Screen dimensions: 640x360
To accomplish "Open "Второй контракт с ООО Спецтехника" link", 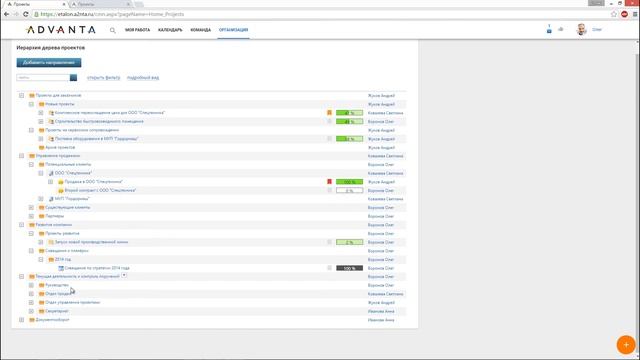I will point(100,190).
